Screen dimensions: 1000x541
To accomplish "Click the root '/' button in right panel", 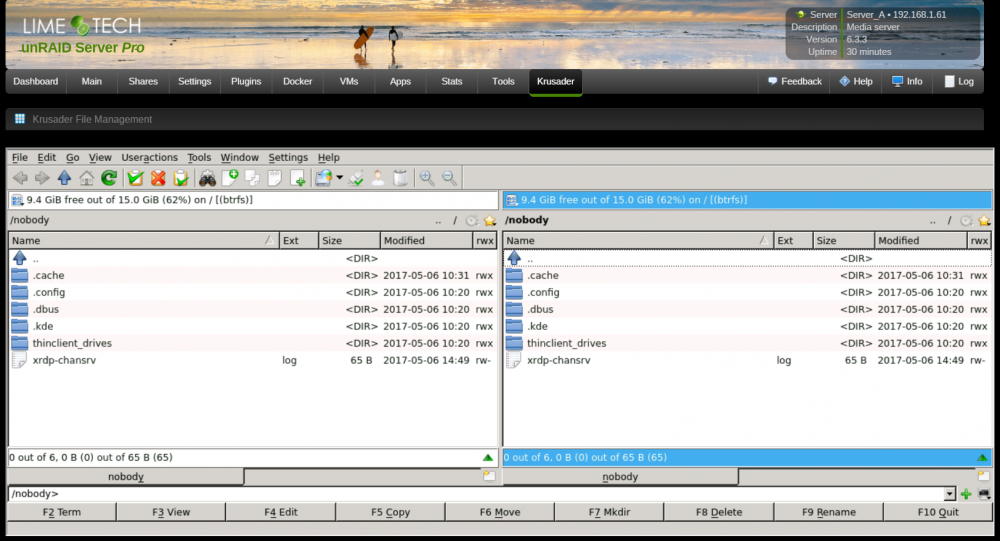I will pyautogui.click(x=949, y=221).
